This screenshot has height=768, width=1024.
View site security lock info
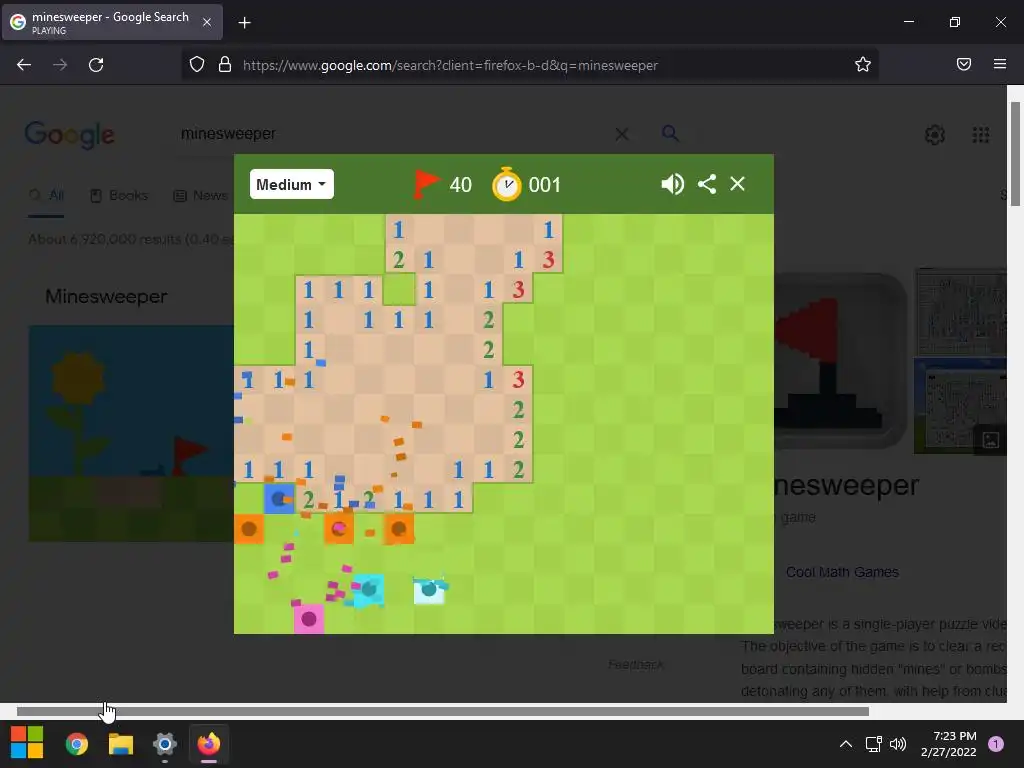coord(225,64)
